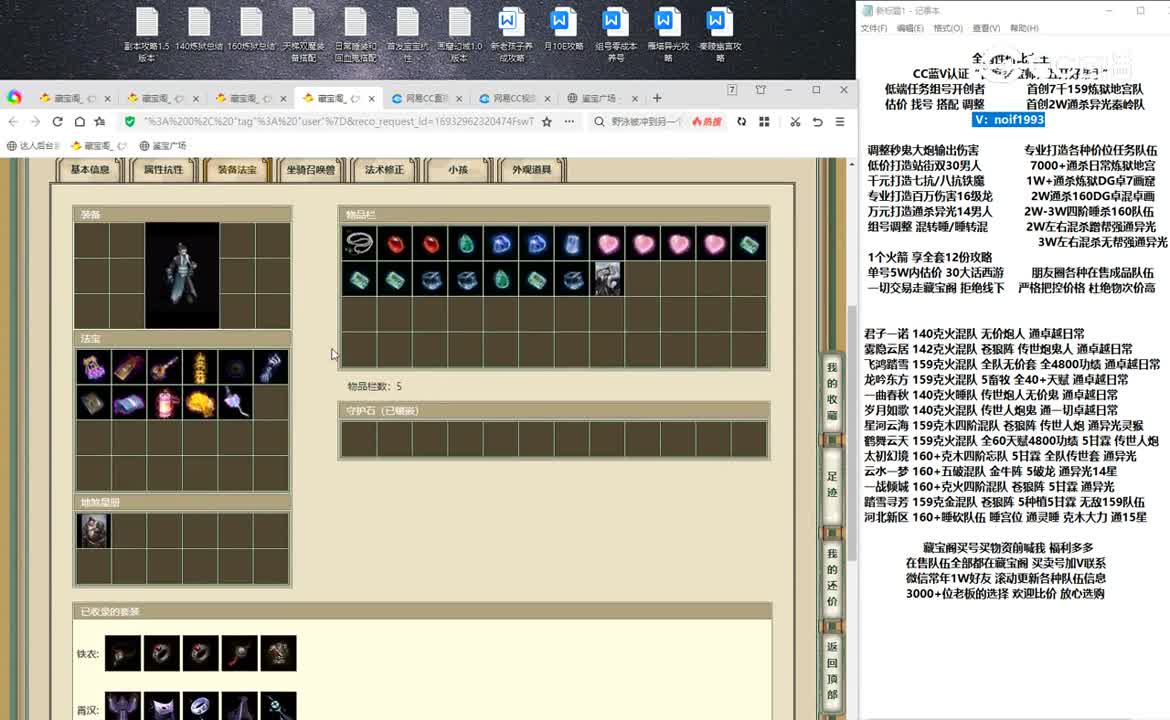The width and height of the screenshot is (1170, 720).
Task: Close the 鉴宝广场 browser tab
Action: tap(634, 98)
